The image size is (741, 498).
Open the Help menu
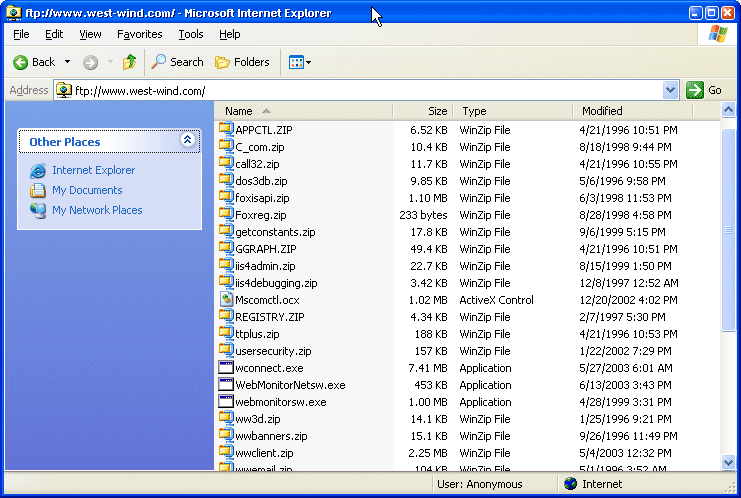tap(230, 34)
